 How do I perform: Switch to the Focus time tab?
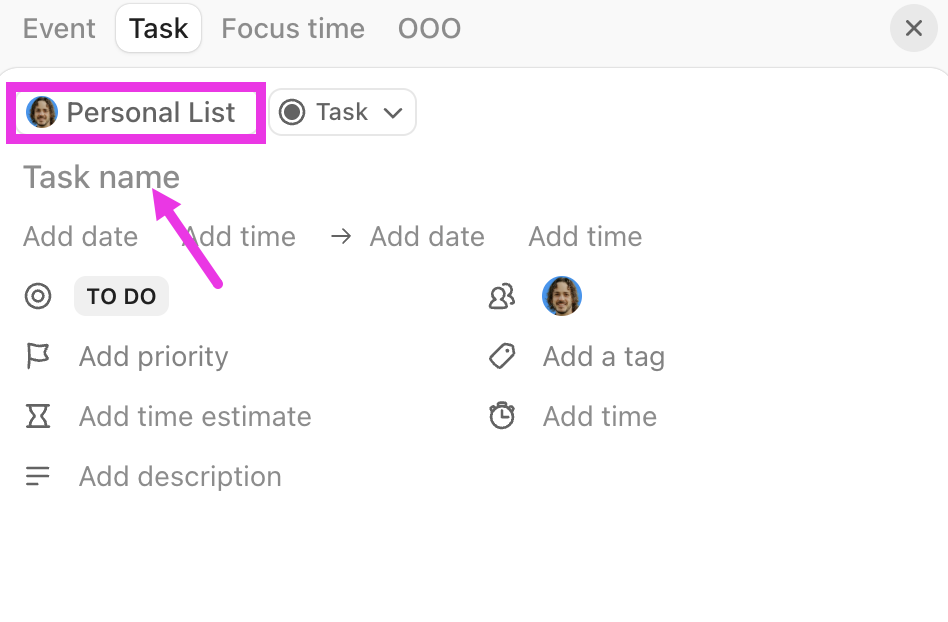tap(292, 28)
